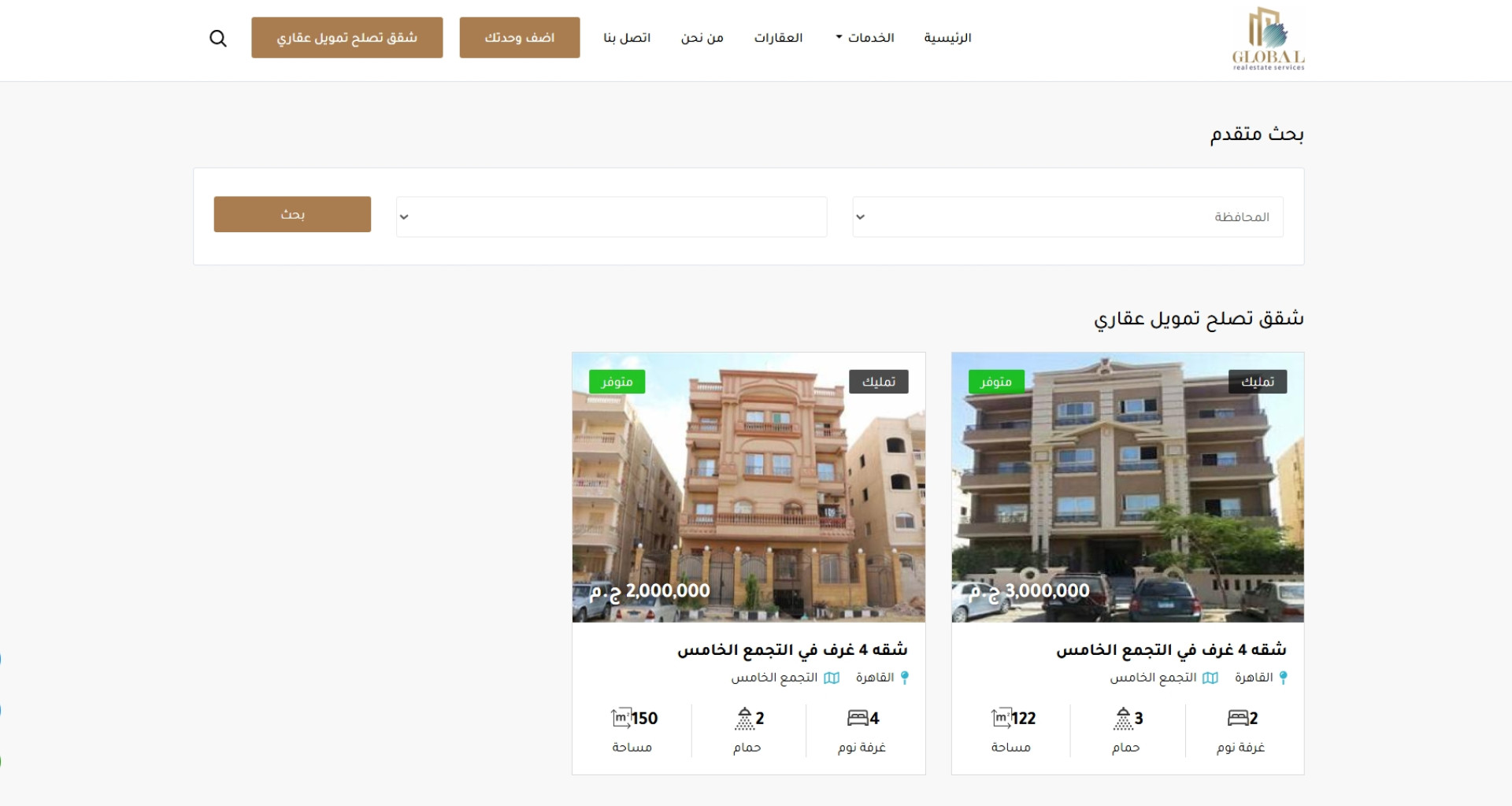Click shower icon on 3,000,000 listing
Image resolution: width=1512 pixels, height=806 pixels.
point(1123,718)
